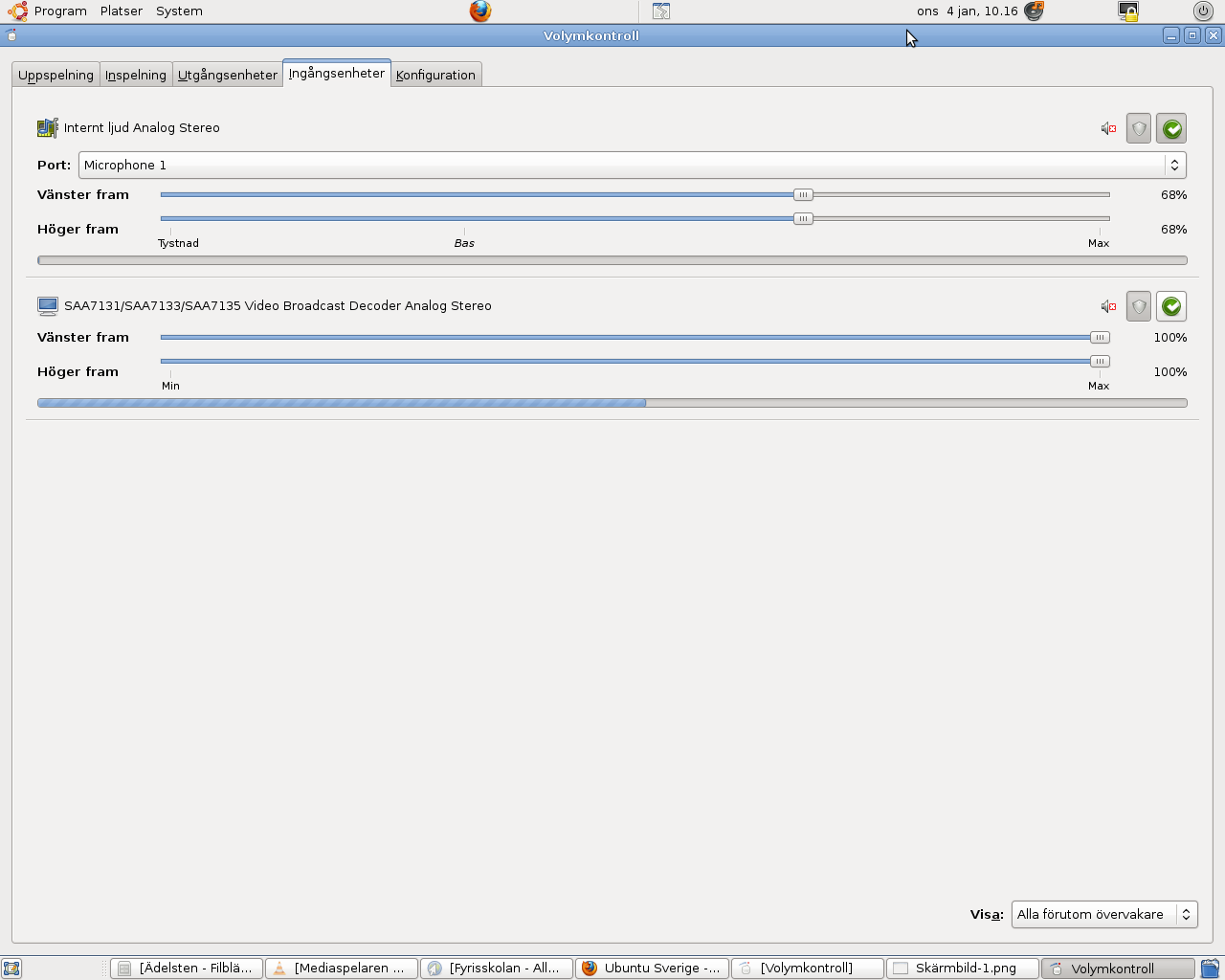Click the lock screen network icon in panel

point(1128,11)
